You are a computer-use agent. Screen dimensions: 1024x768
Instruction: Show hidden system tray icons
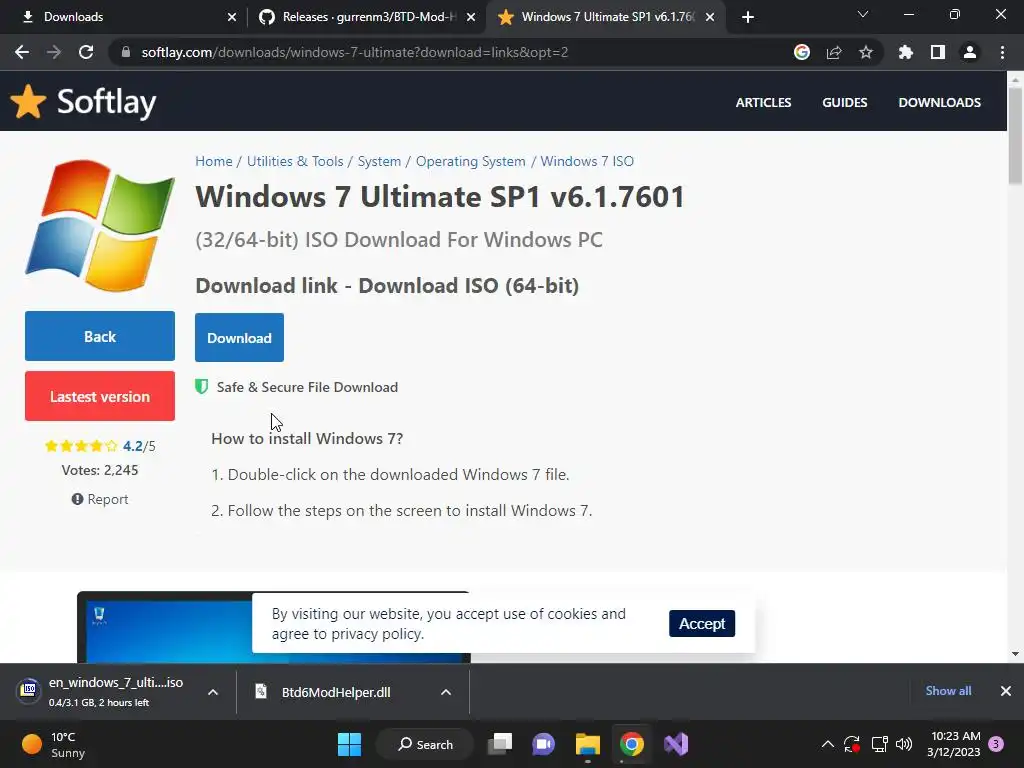[827, 744]
